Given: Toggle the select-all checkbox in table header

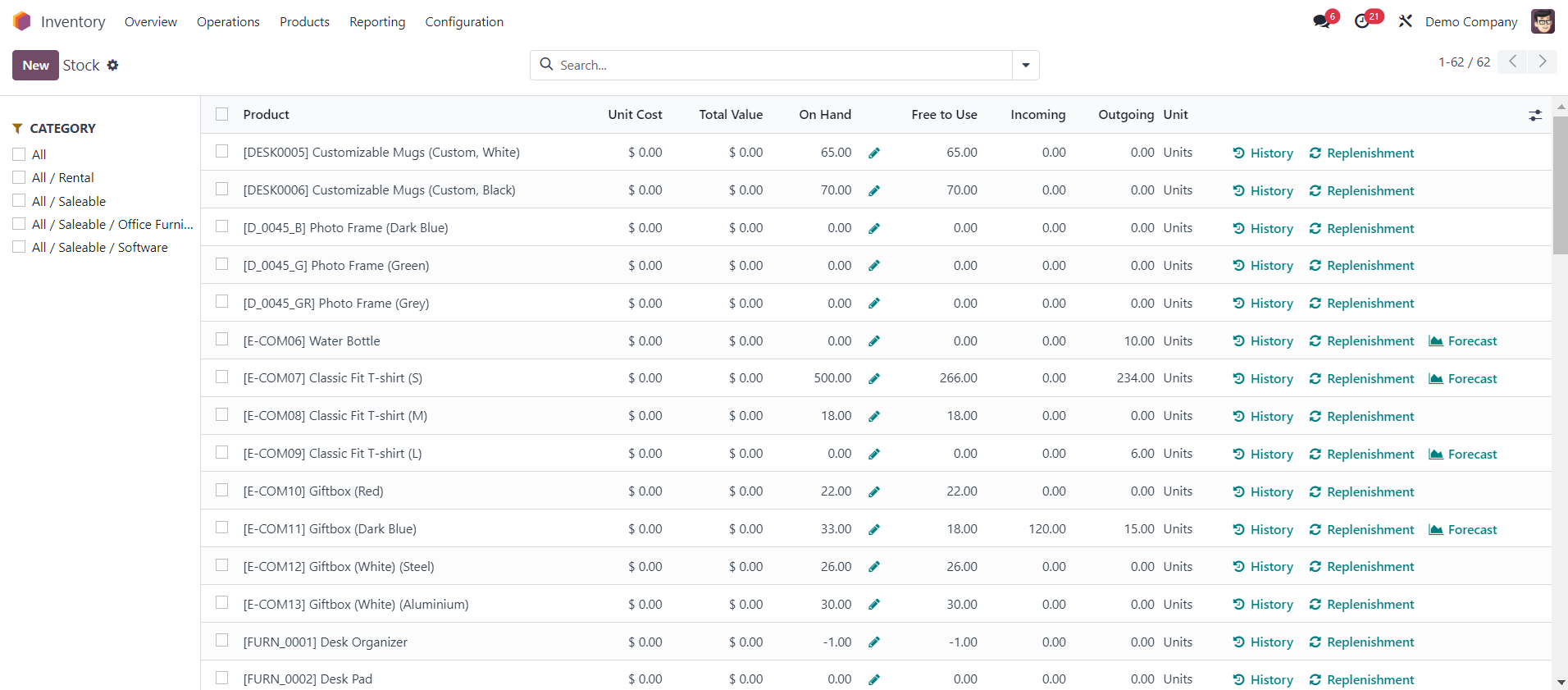Looking at the screenshot, I should (x=221, y=114).
